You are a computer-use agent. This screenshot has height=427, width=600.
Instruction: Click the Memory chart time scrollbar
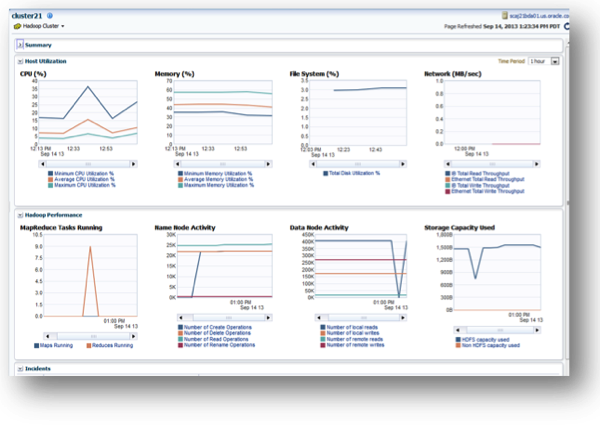(x=223, y=164)
